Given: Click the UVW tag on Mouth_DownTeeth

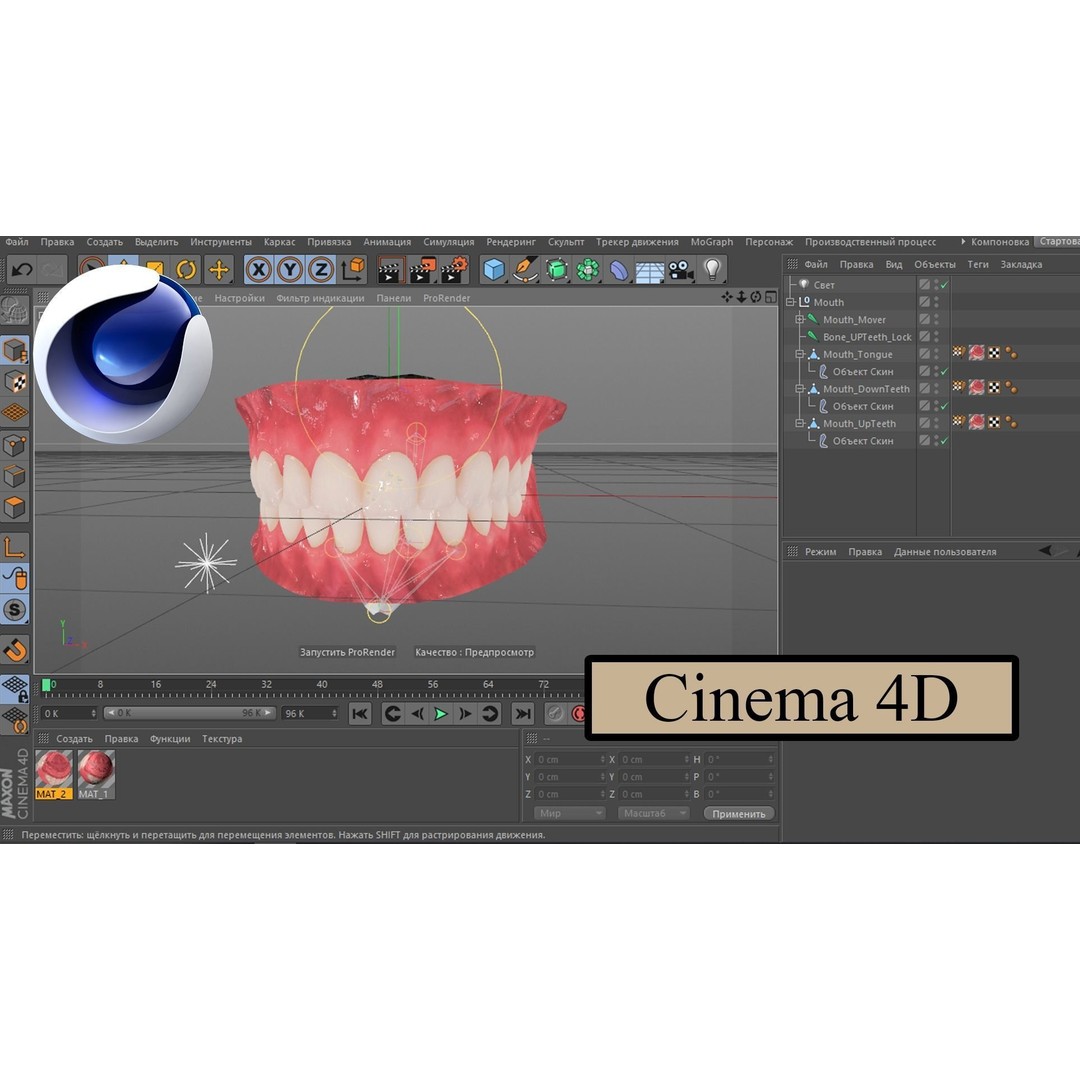Looking at the screenshot, I should point(994,388).
